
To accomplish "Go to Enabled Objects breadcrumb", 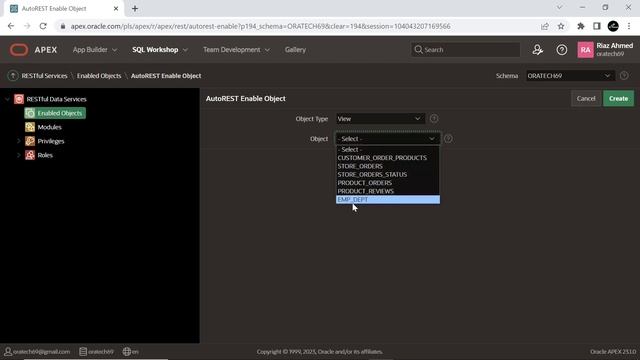I will point(99,76).
